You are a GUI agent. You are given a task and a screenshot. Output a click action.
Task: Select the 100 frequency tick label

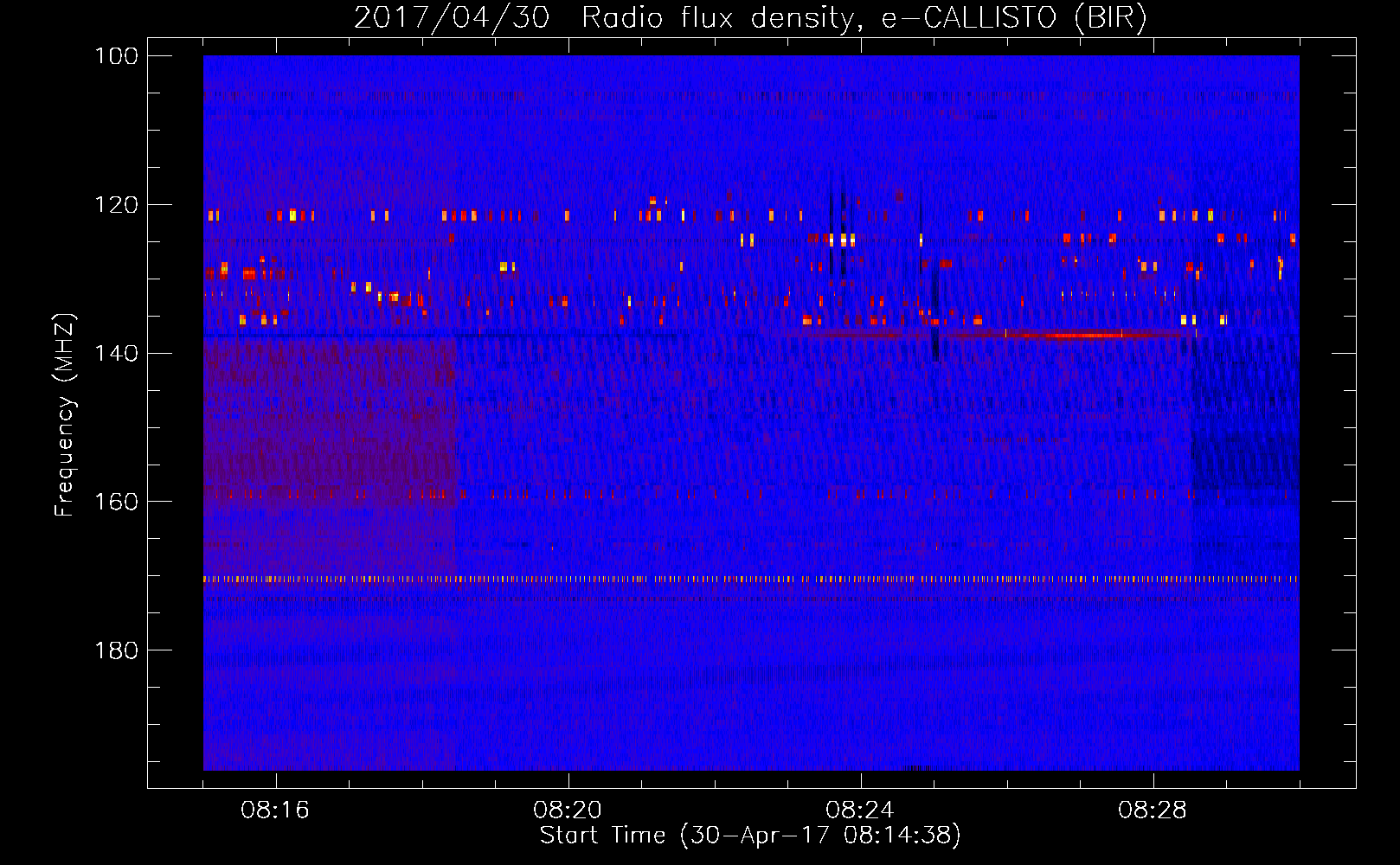pos(116,56)
